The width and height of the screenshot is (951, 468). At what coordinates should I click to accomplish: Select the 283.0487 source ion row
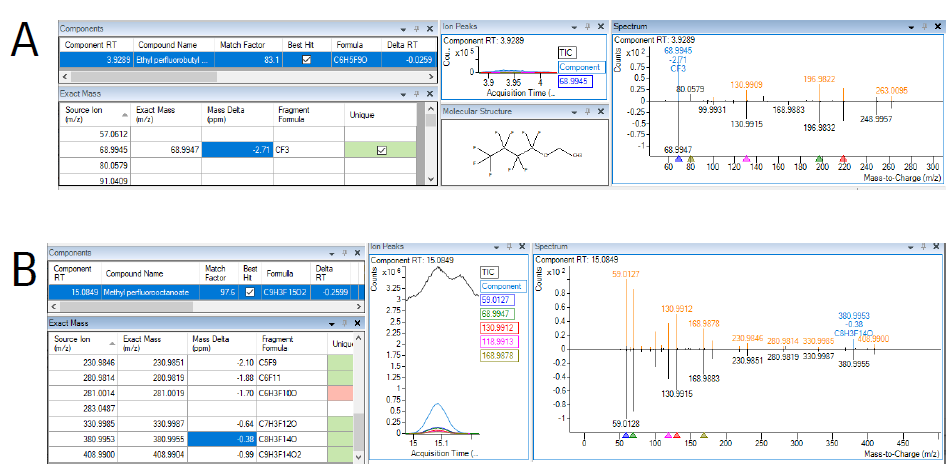pyautogui.click(x=200, y=408)
